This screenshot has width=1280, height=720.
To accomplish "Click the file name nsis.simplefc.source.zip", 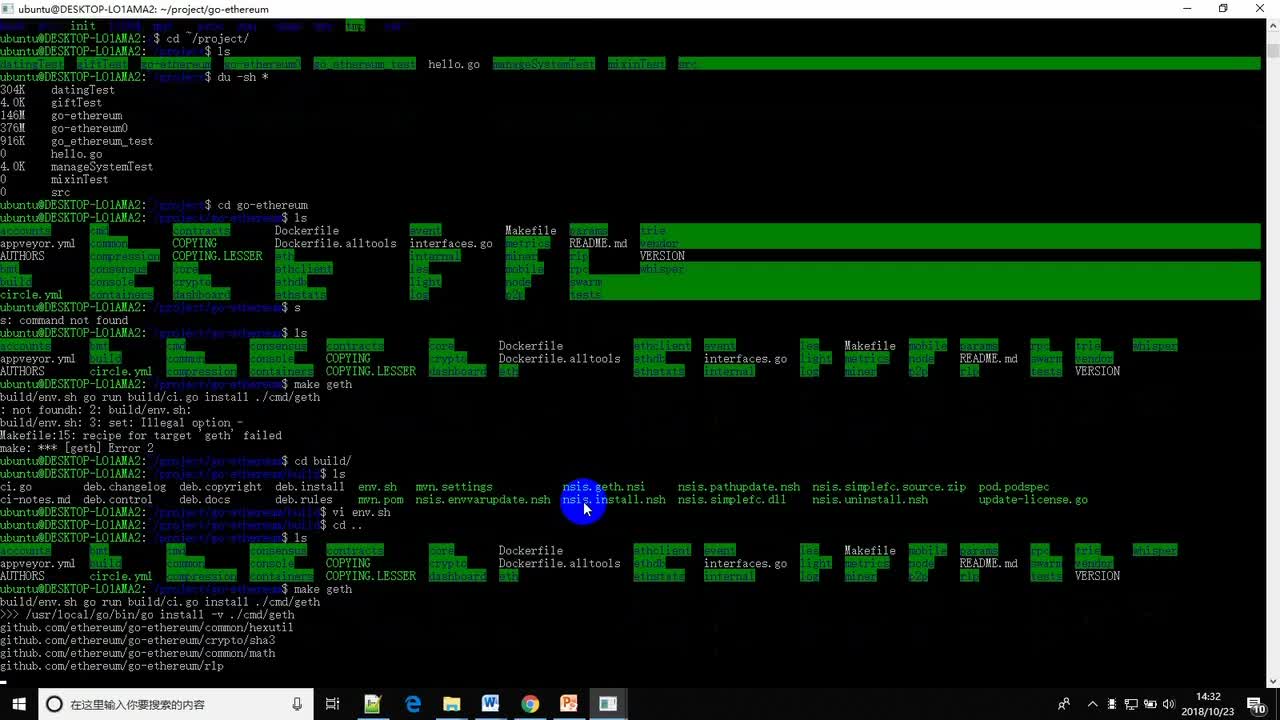I will pos(889,487).
